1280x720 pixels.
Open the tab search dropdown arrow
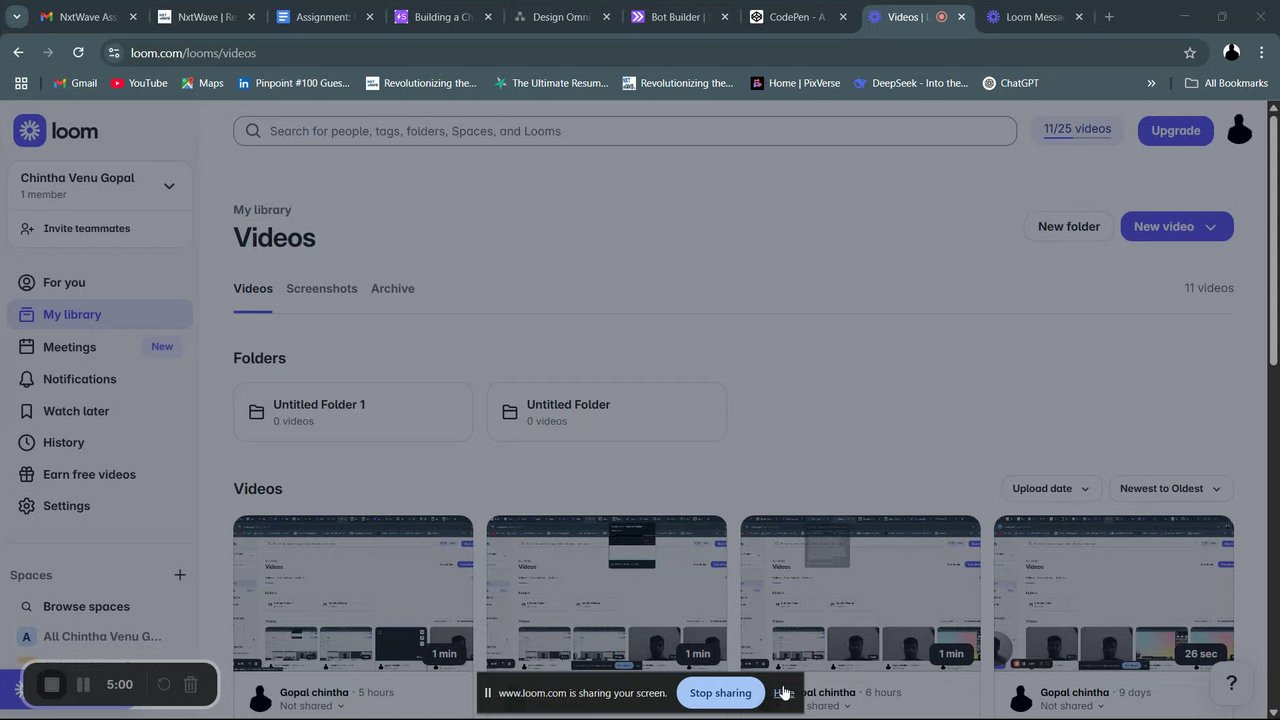[x=17, y=17]
